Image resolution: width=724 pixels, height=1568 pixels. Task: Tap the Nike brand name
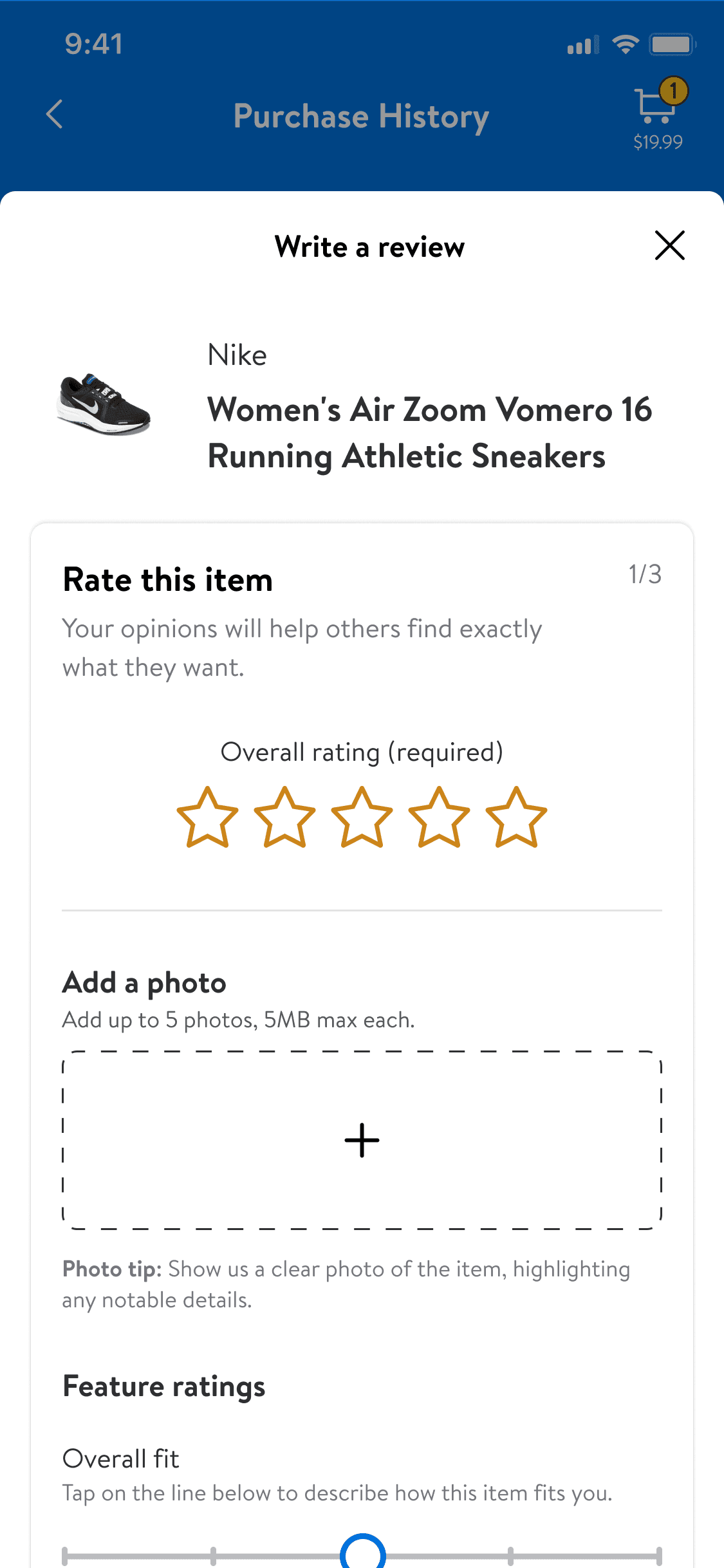click(x=237, y=355)
